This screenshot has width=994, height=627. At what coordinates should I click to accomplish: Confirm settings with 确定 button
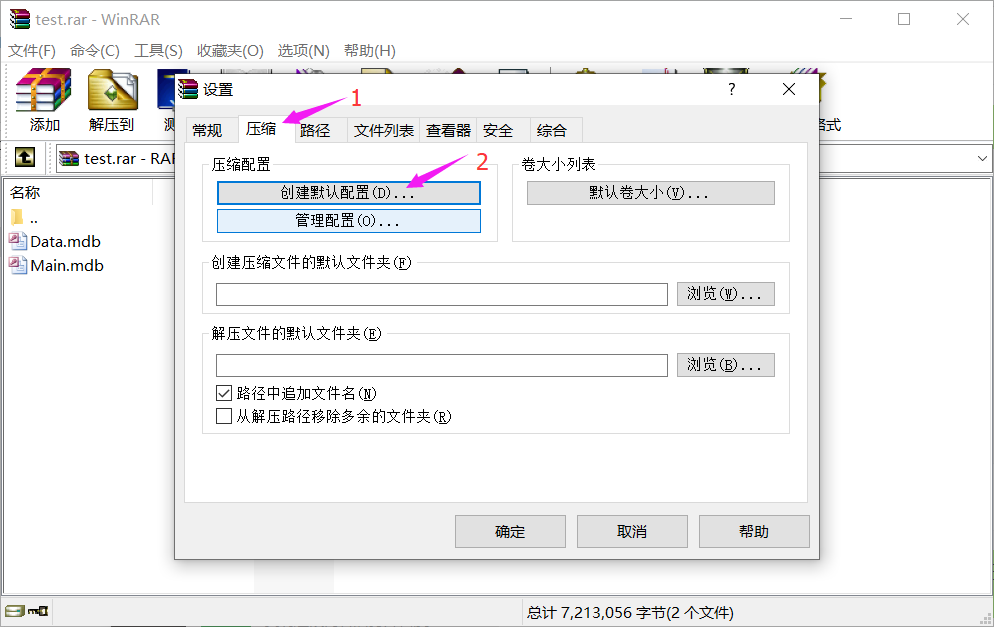pos(510,531)
